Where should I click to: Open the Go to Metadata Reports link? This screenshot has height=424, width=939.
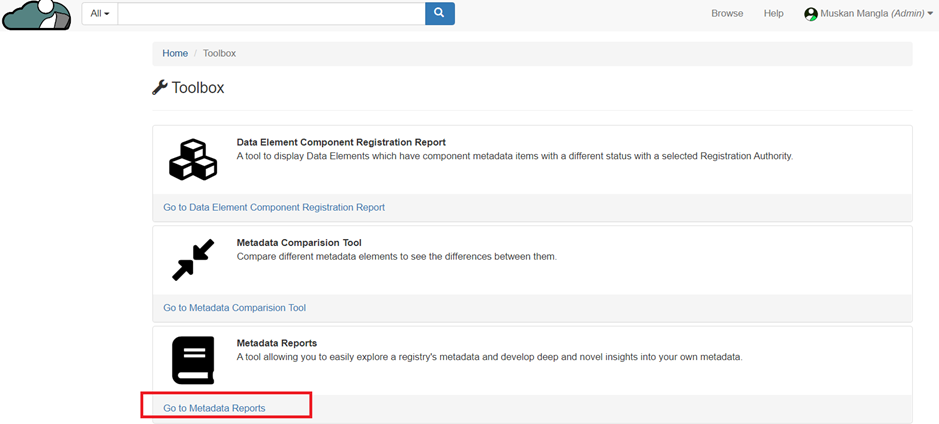214,408
